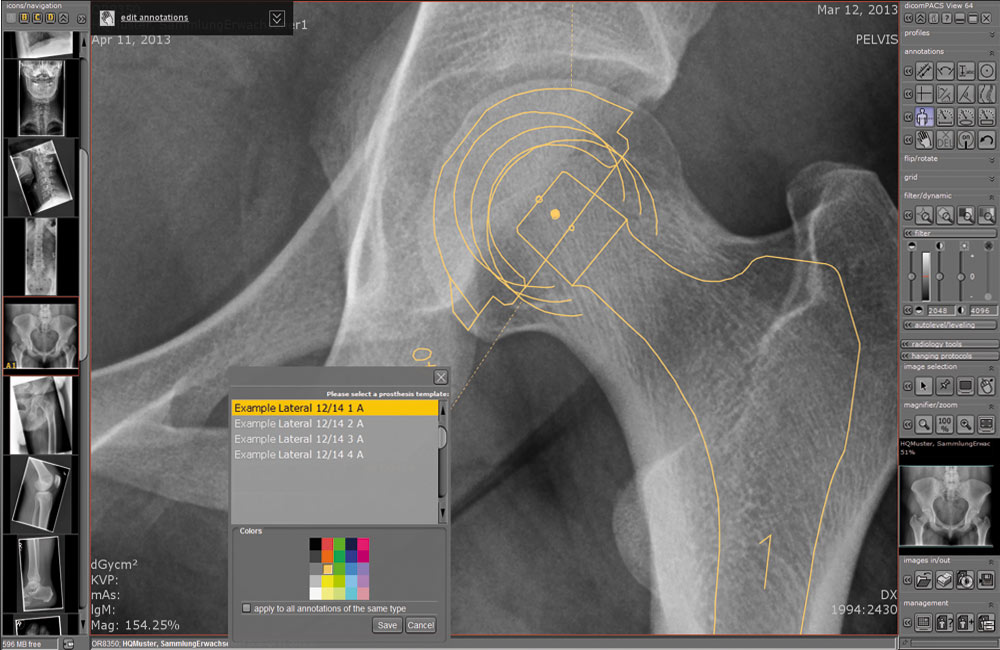Select the magnifier tool
The image size is (1000, 650).
click(924, 423)
